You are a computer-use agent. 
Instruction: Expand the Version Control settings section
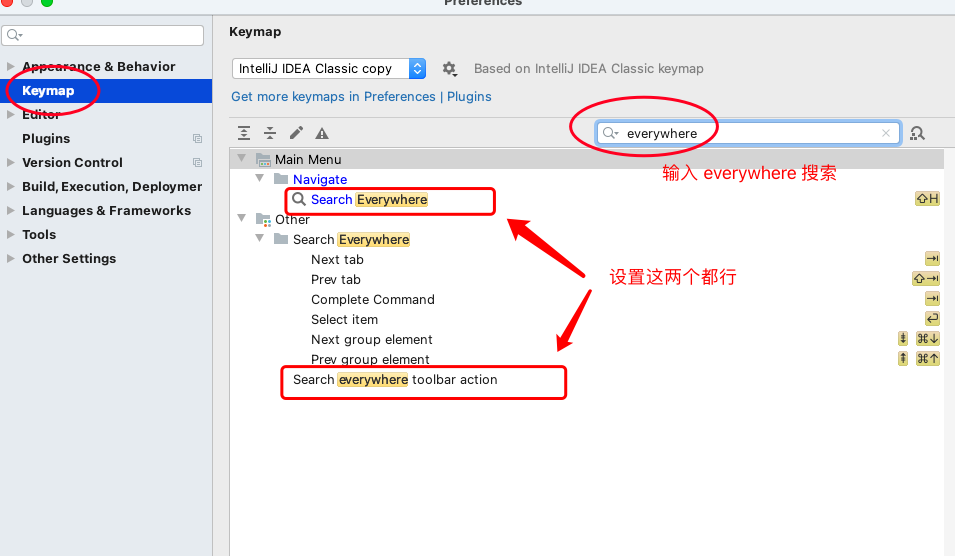10,163
